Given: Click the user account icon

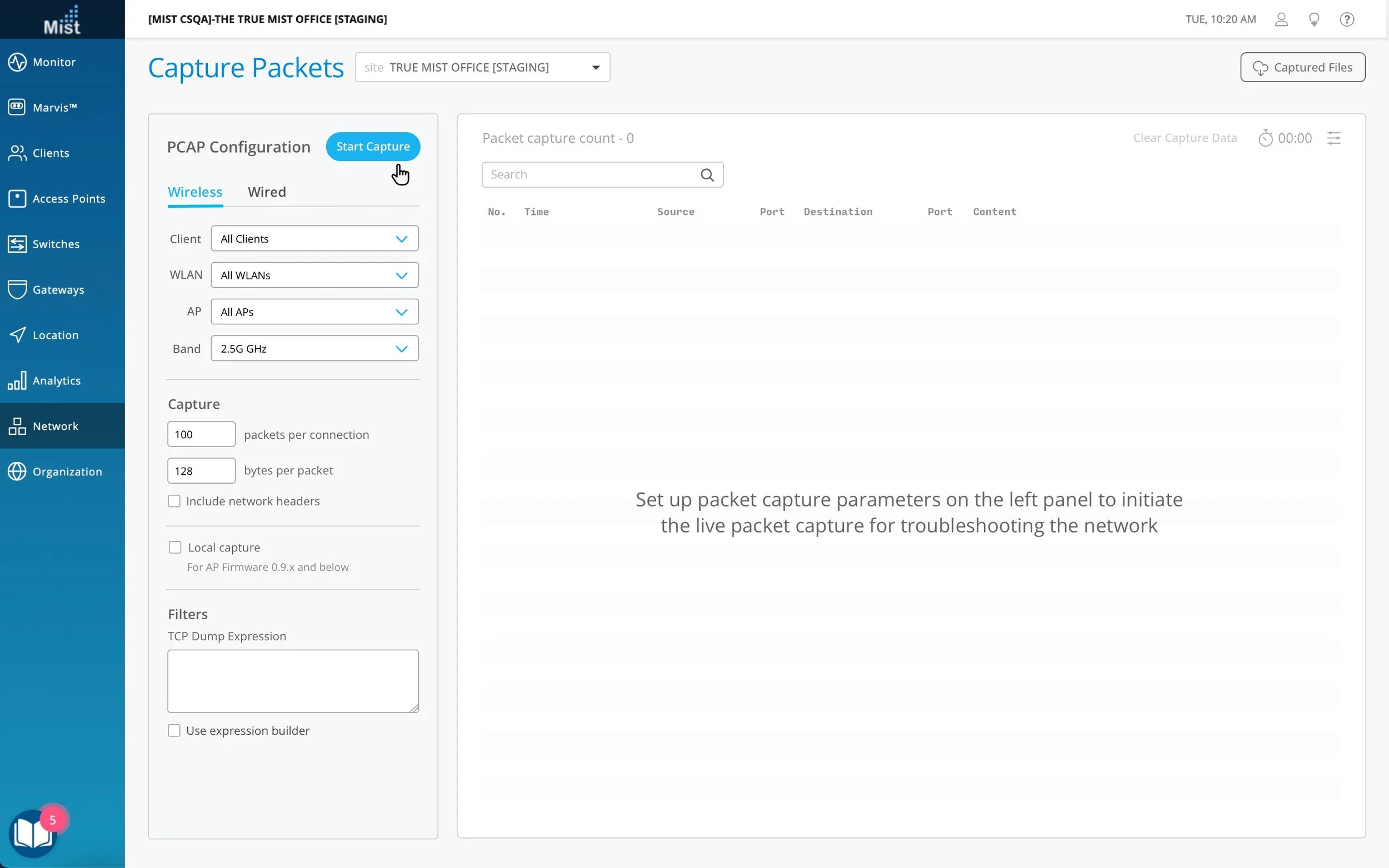Looking at the screenshot, I should pos(1281,19).
